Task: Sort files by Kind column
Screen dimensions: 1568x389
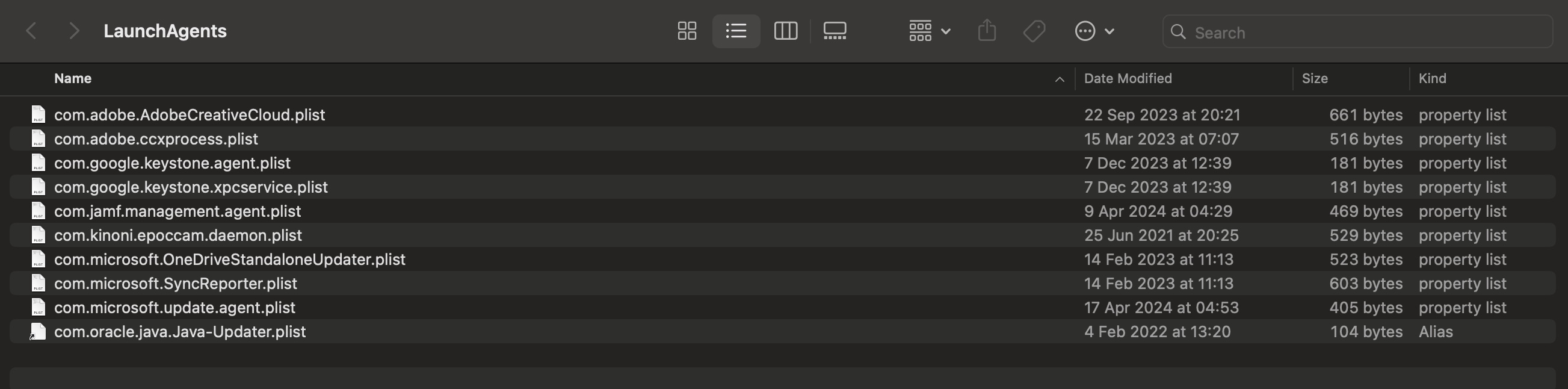Action: pos(1431,78)
